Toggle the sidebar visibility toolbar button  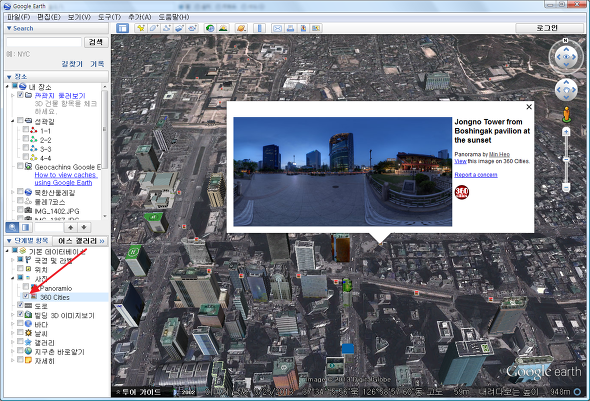[x=122, y=28]
